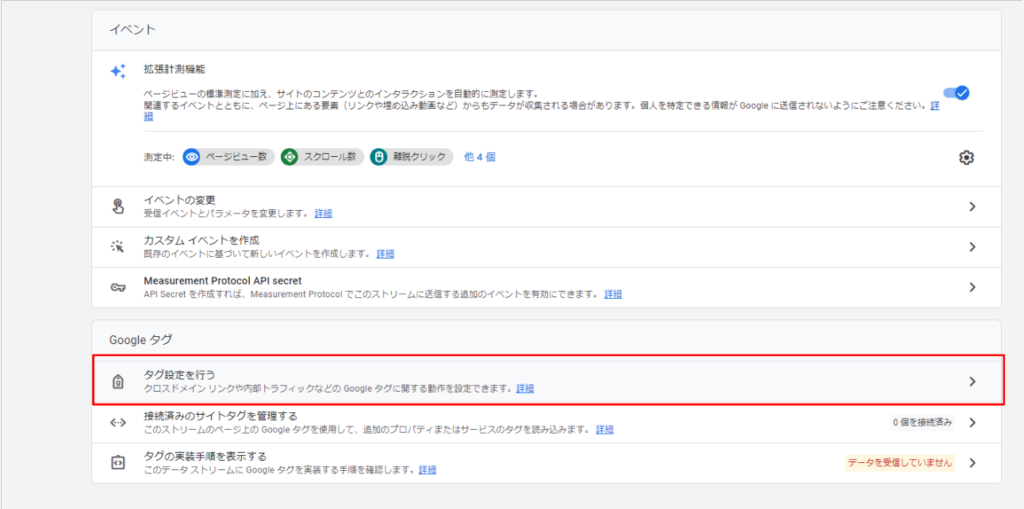The image size is (1024, 509).
Task: Open 詳細 link under イベントの変更
Action: 323,213
